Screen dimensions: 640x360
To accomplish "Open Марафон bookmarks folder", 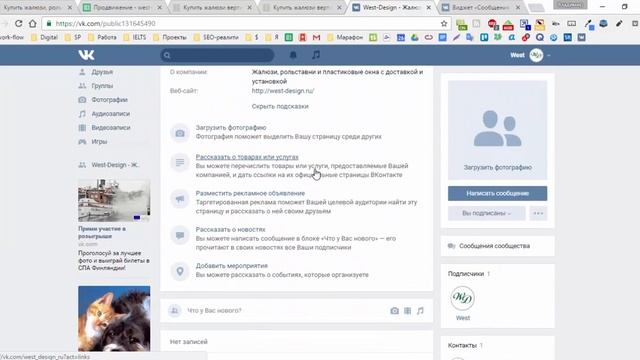I will click(x=345, y=37).
